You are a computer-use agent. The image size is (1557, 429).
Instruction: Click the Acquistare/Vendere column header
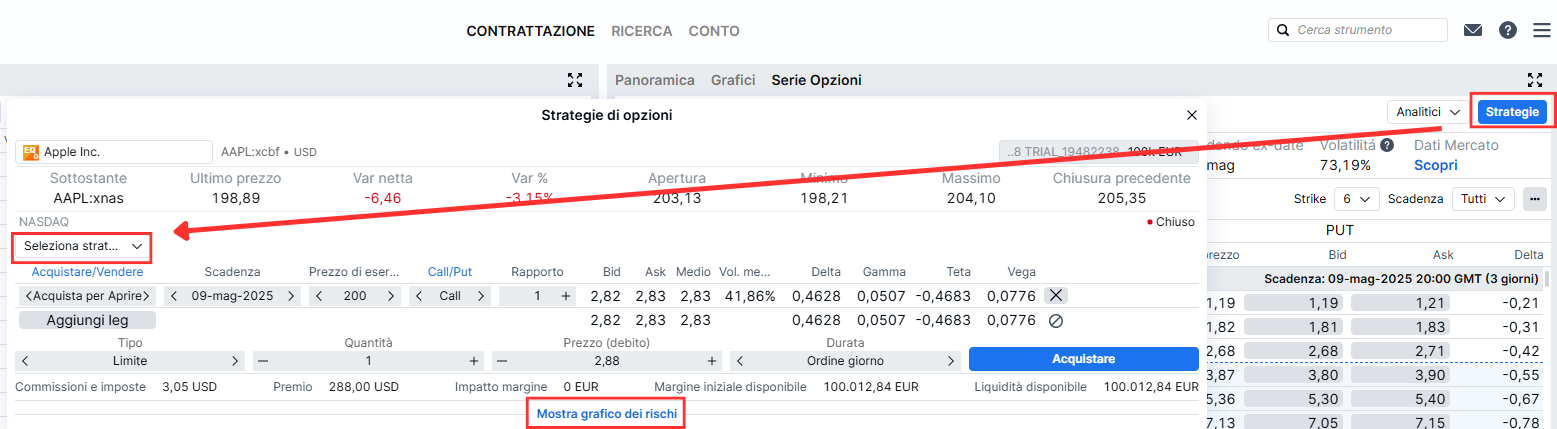[87, 271]
